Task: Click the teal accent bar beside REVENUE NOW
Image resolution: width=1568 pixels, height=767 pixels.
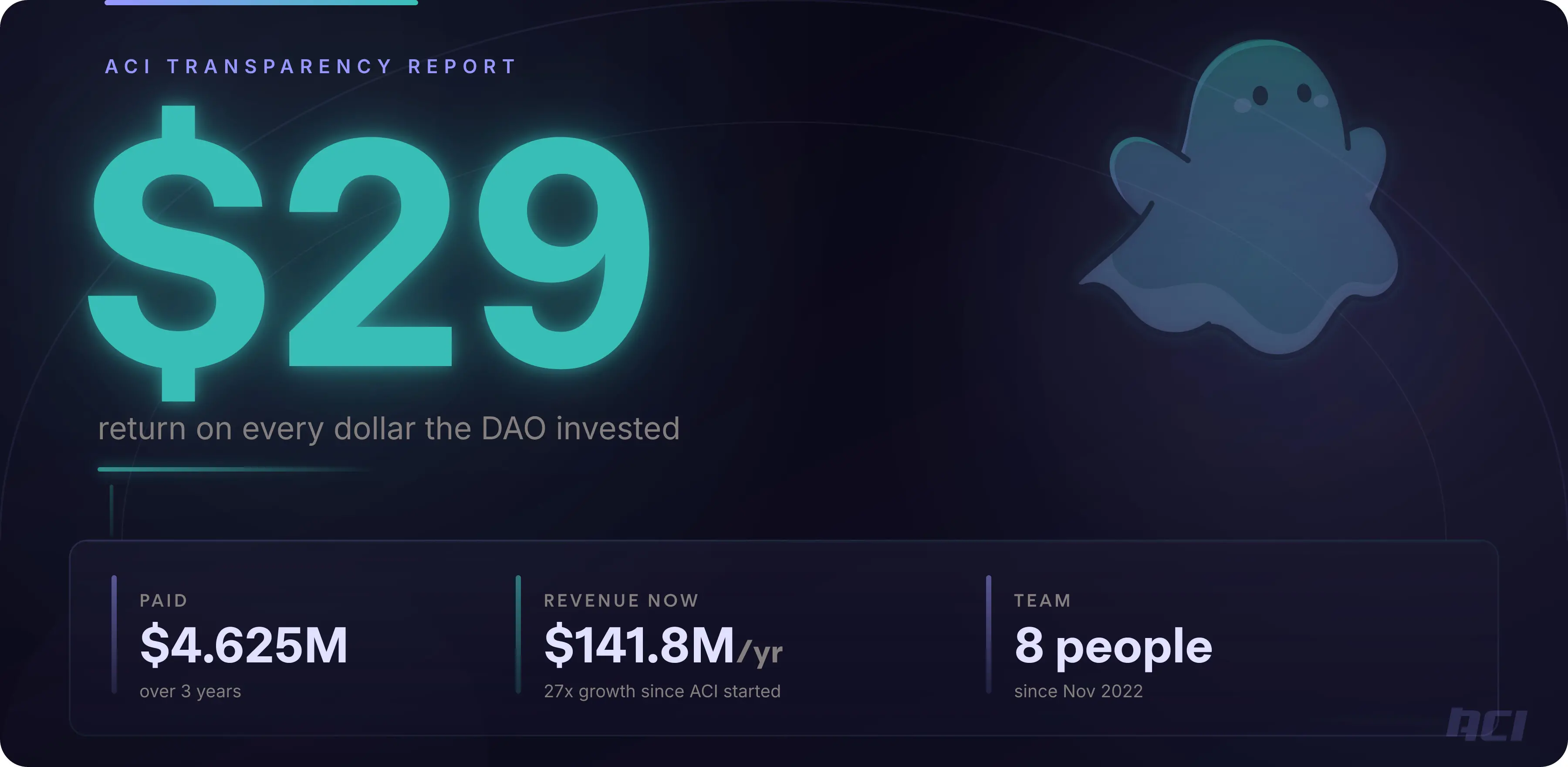Action: (518, 634)
